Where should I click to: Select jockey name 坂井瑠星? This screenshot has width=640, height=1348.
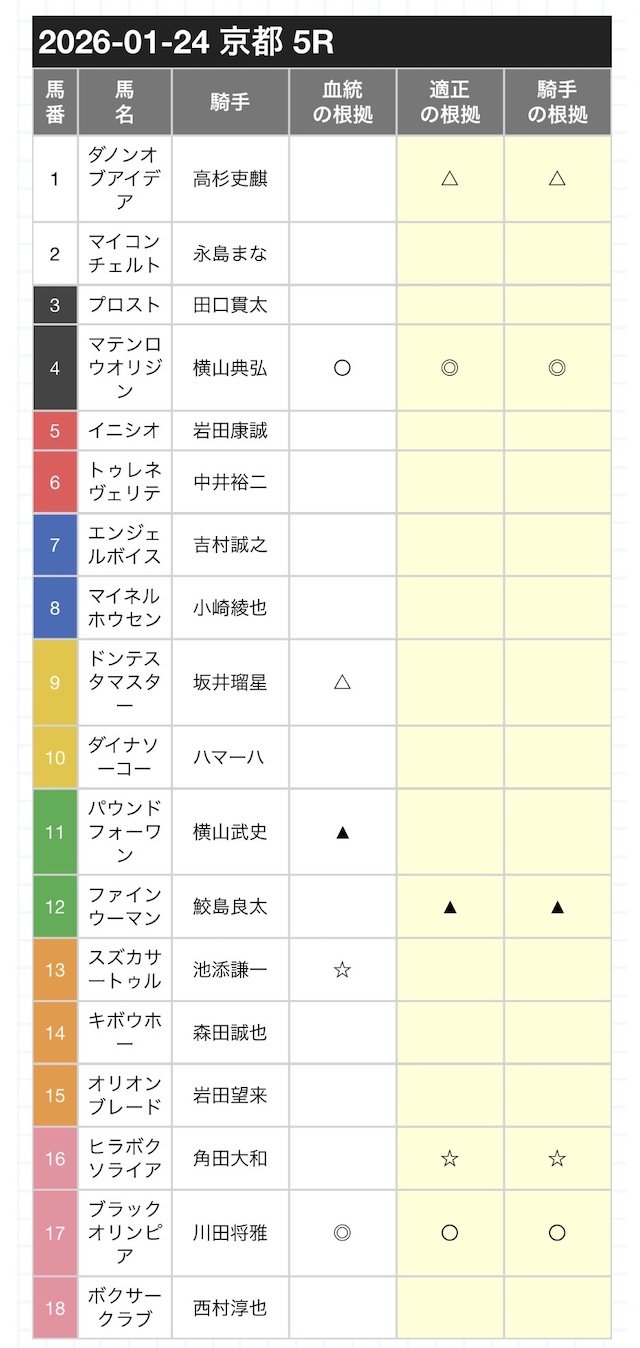230,682
